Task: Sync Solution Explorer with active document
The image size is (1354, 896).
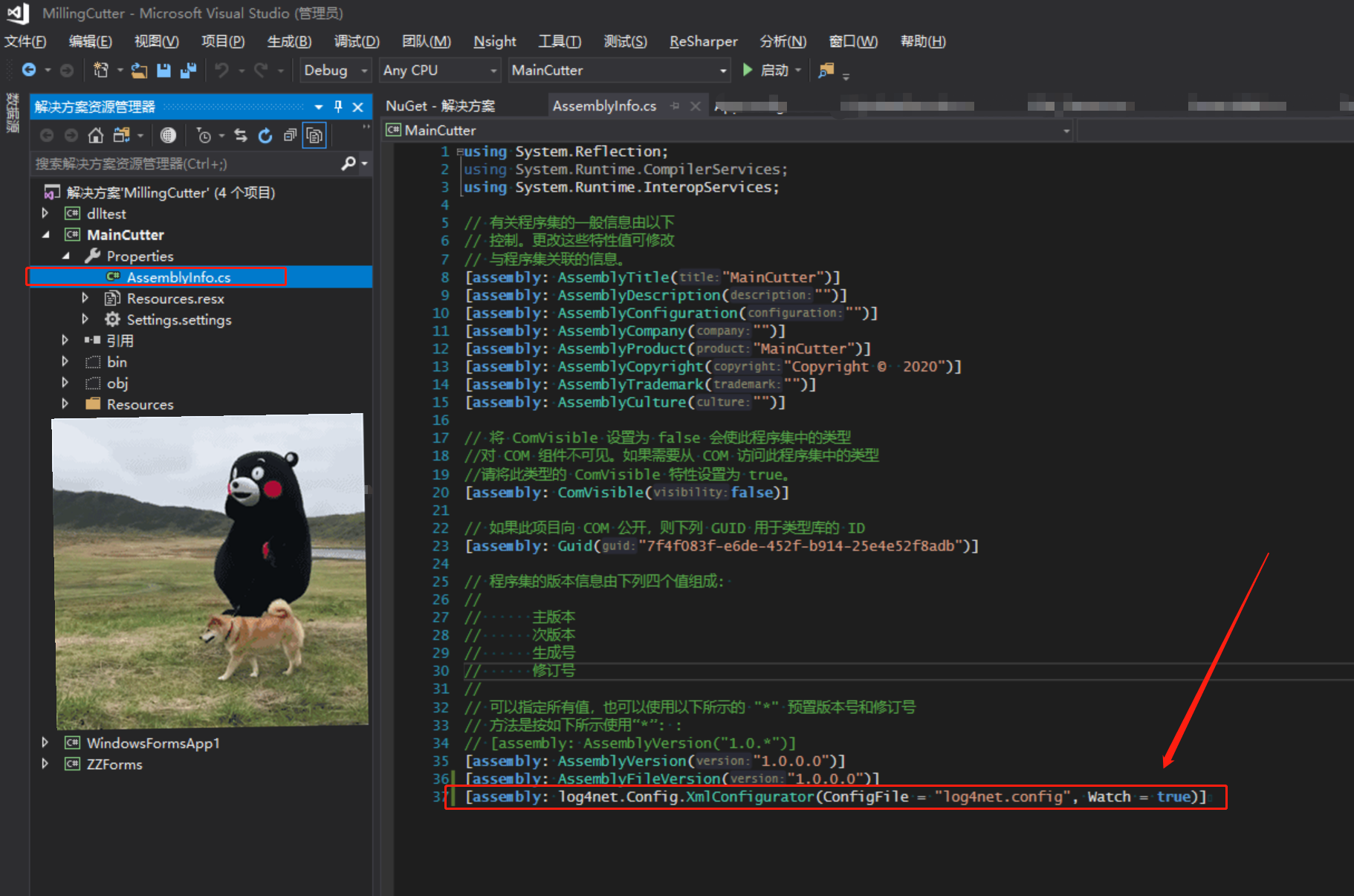Action: [239, 134]
